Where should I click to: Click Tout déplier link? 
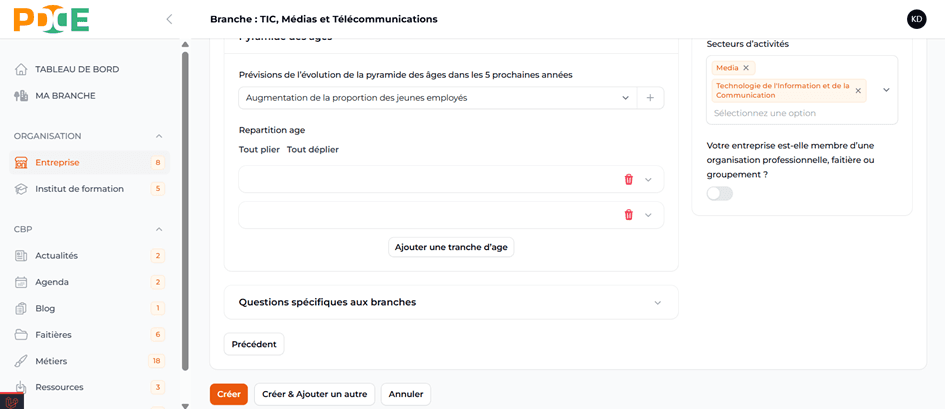313,150
